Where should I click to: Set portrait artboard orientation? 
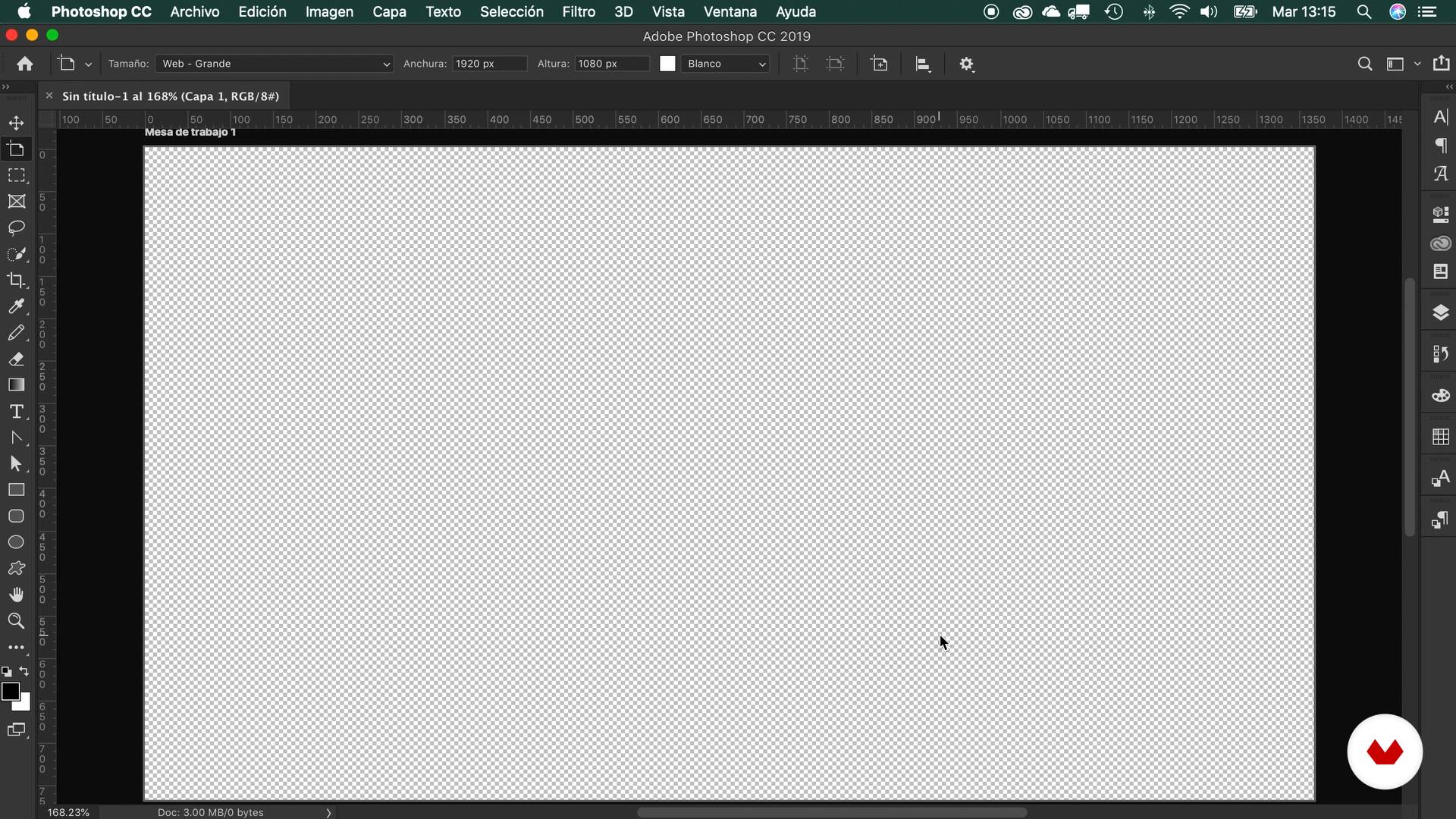(x=800, y=64)
